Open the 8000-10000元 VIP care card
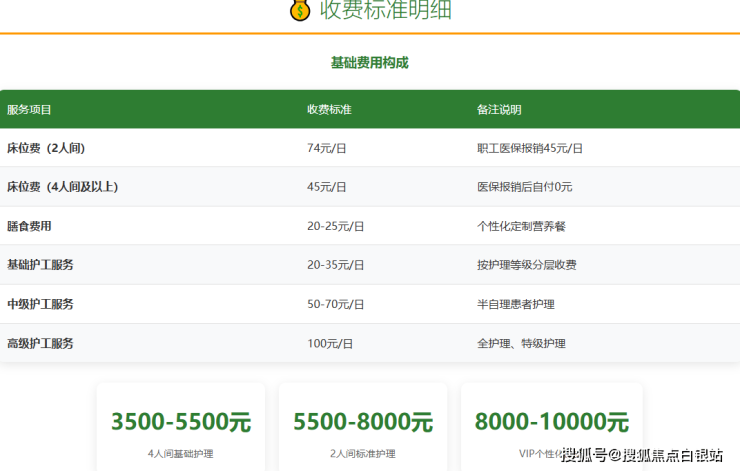The height and width of the screenshot is (471, 740). click(551, 424)
